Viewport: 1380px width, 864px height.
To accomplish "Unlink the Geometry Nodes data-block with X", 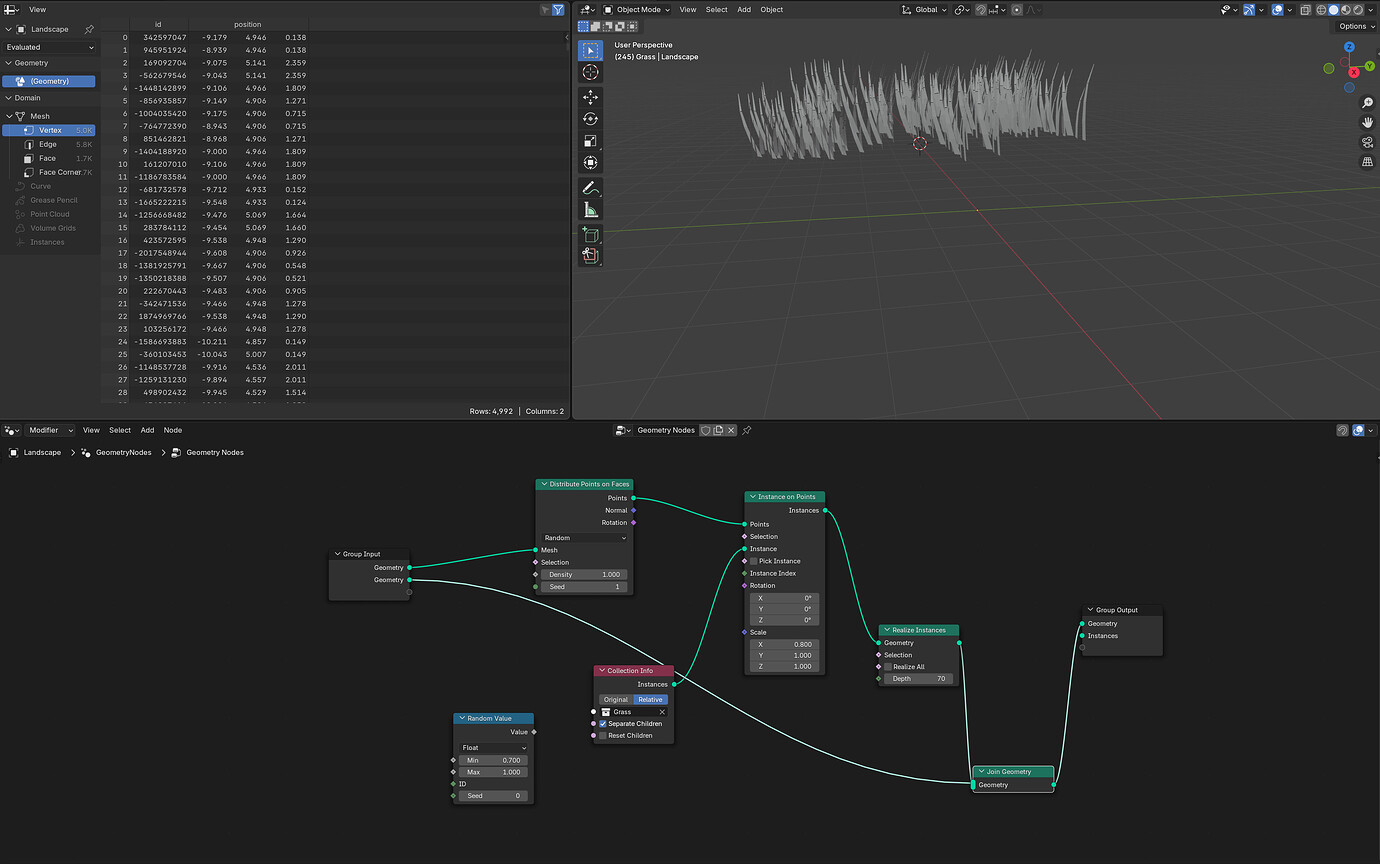I will point(731,430).
